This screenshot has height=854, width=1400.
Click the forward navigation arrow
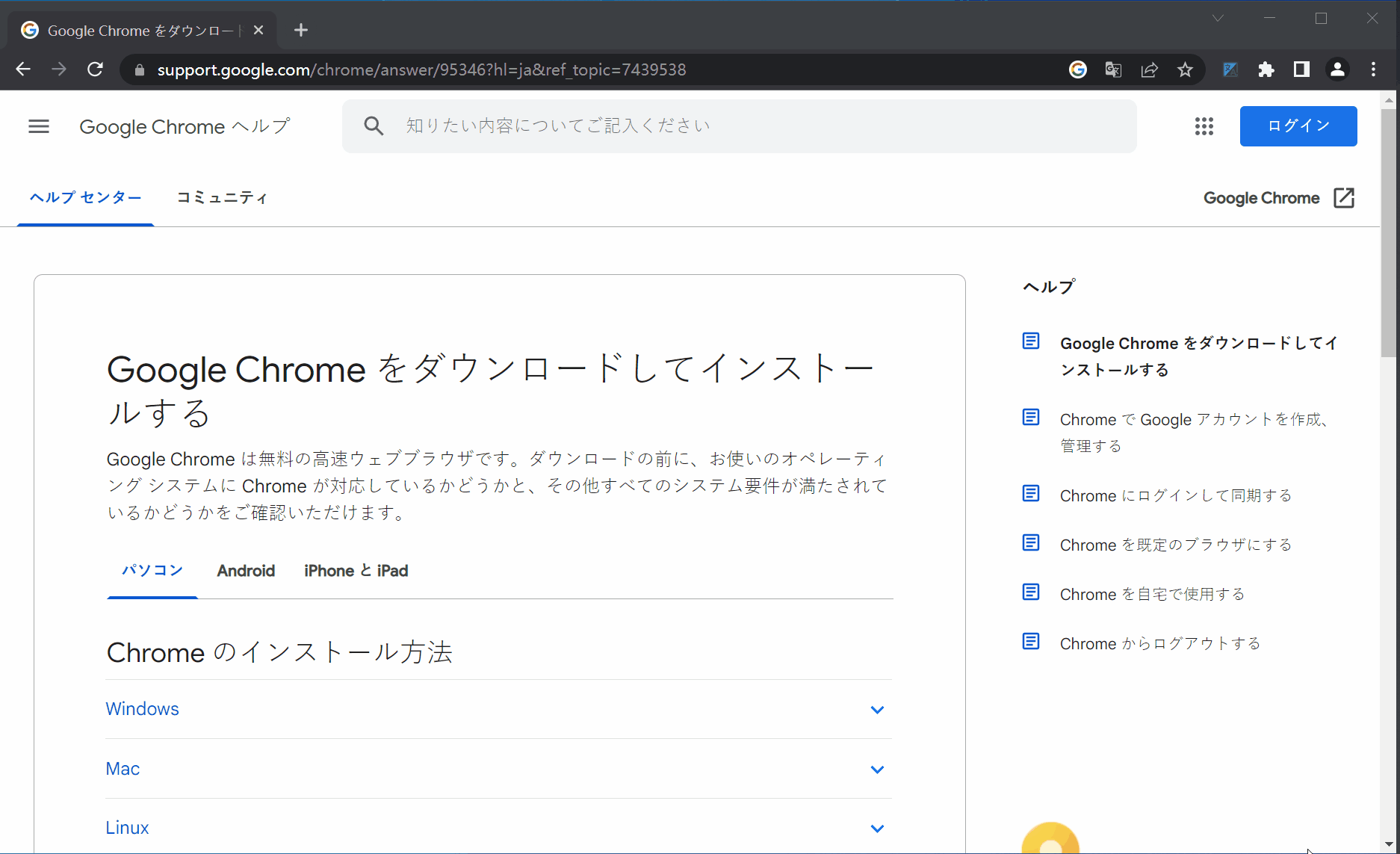(59, 69)
